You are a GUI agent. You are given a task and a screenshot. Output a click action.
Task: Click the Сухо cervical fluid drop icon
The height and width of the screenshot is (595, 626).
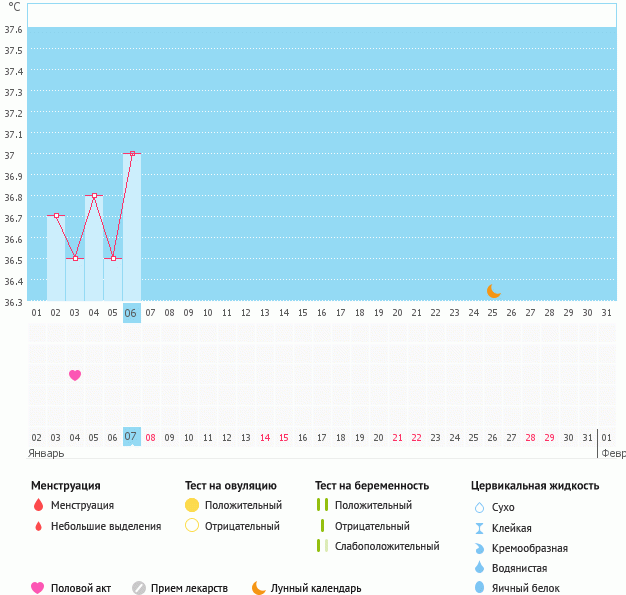pyautogui.click(x=479, y=508)
